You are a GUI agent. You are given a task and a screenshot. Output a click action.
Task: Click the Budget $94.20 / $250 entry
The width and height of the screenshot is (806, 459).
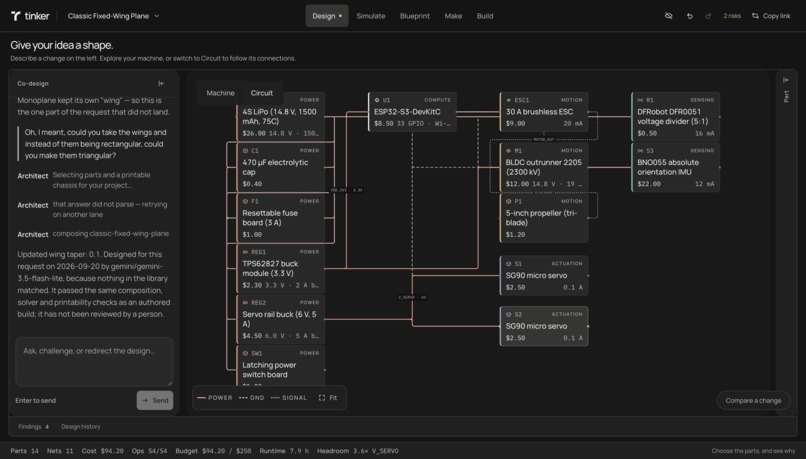(213, 451)
